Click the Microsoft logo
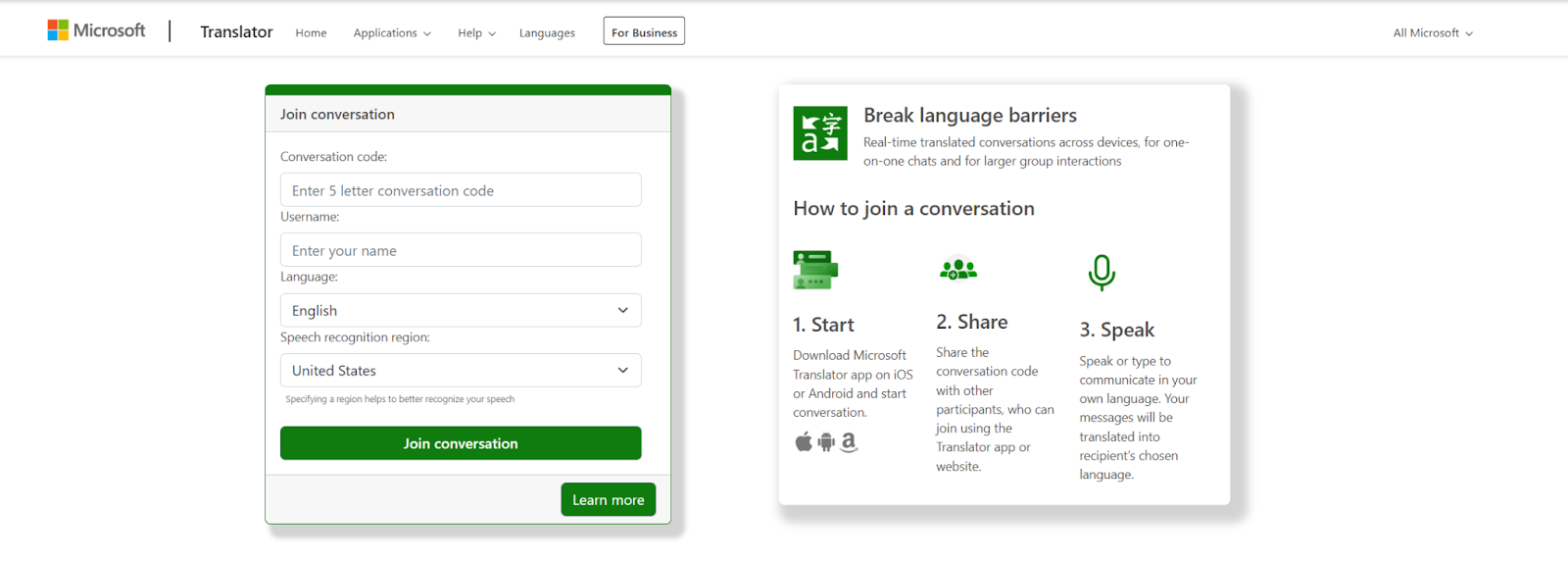Screen dimensions: 1568x563 pyautogui.click(x=96, y=30)
